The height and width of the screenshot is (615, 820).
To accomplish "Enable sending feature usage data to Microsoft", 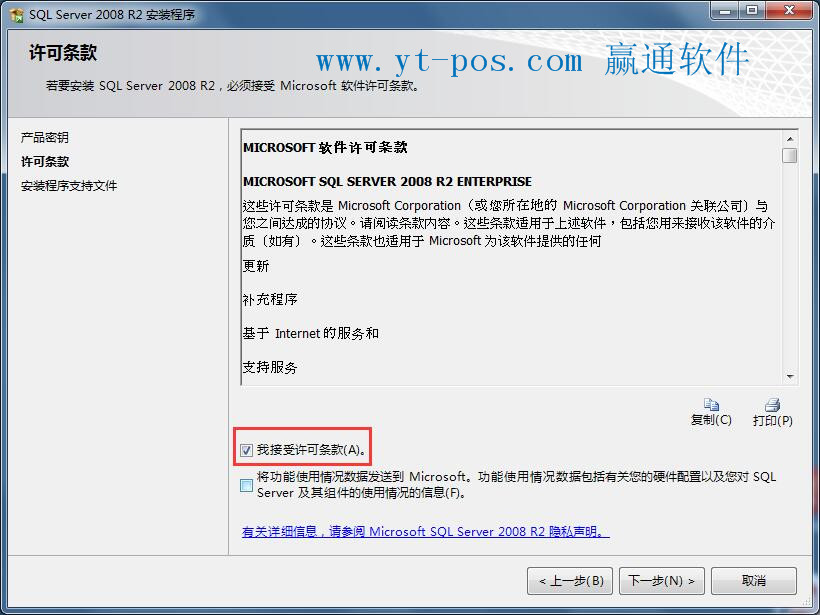I will click(x=246, y=485).
